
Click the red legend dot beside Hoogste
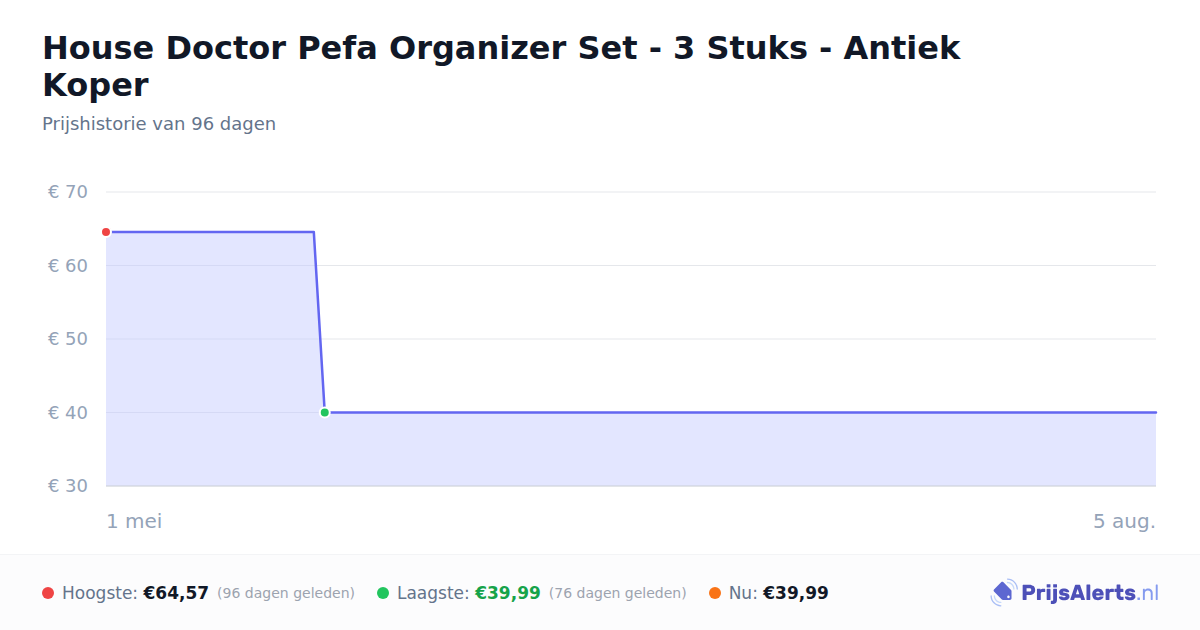point(48,593)
